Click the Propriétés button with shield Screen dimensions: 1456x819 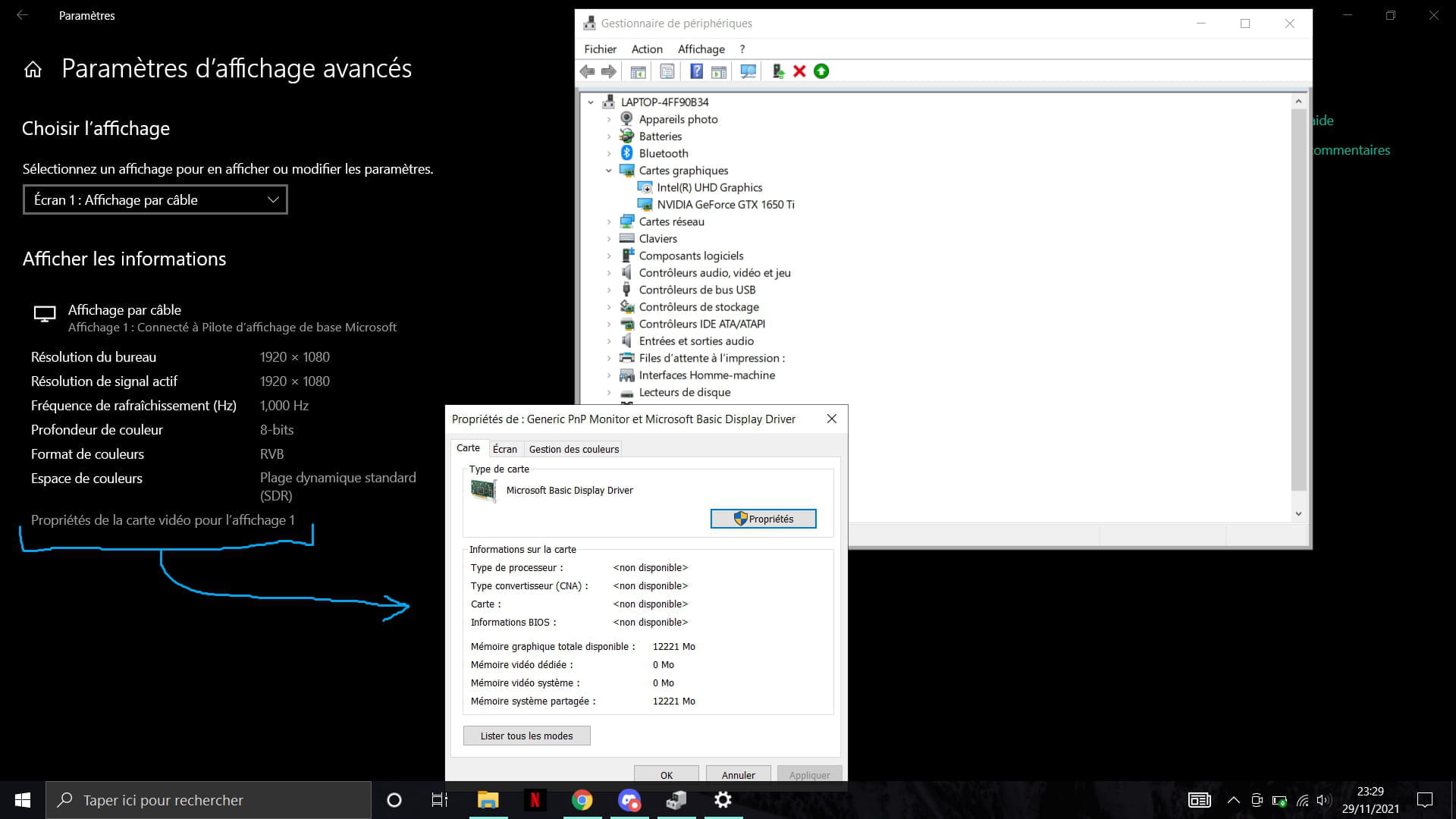pyautogui.click(x=763, y=519)
